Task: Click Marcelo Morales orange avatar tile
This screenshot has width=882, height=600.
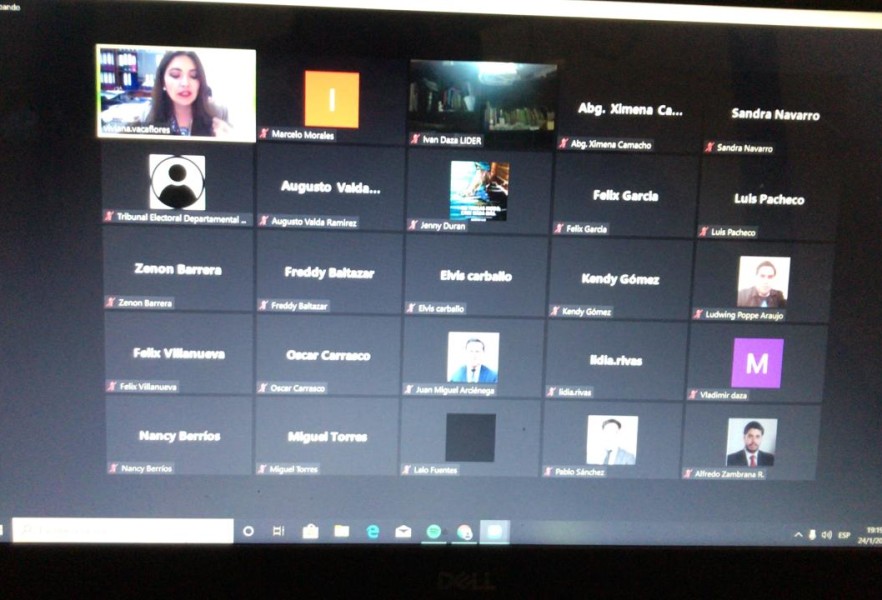Action: [331, 100]
